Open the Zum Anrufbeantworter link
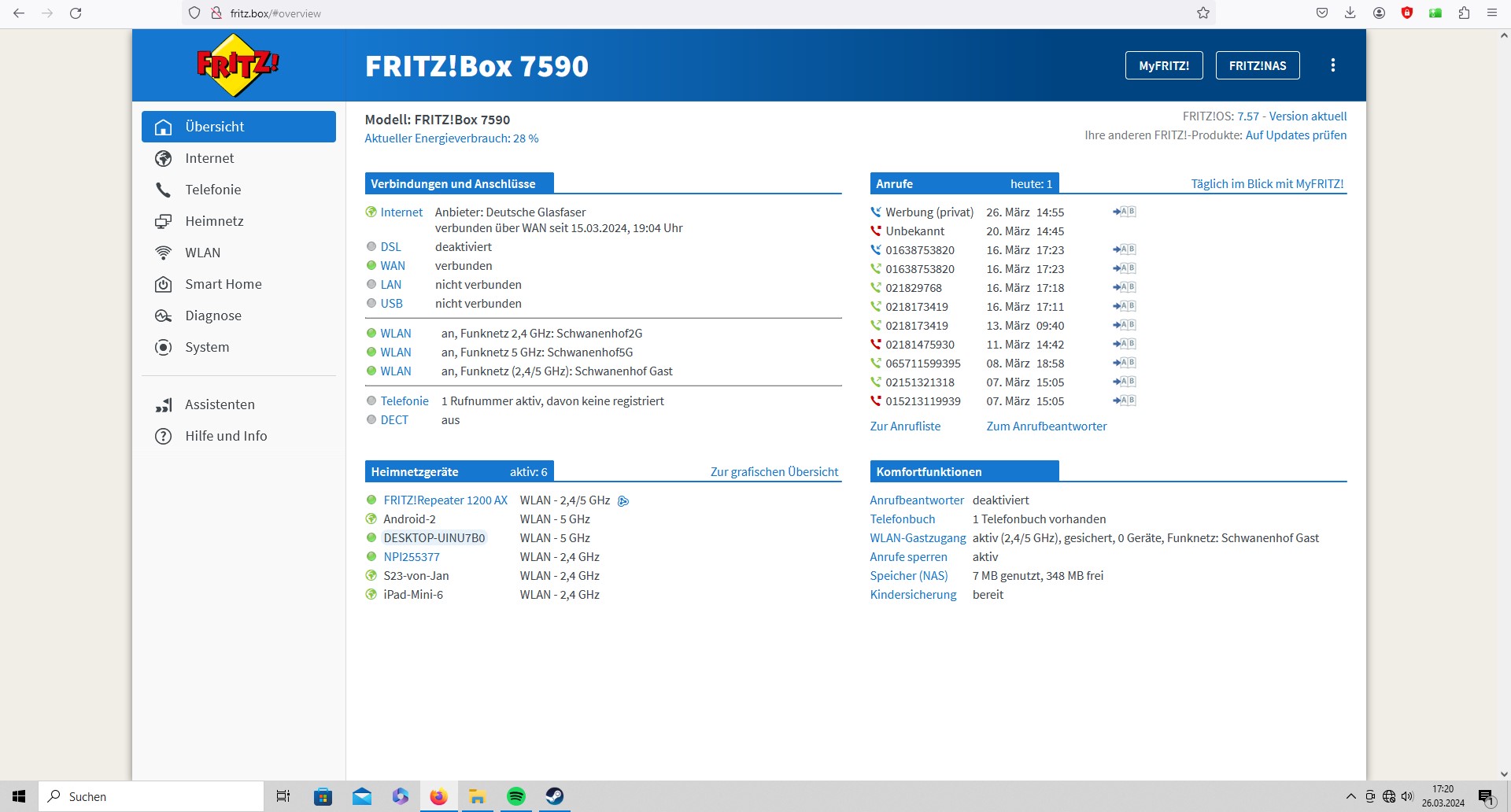This screenshot has width=1511, height=812. pos(1047,426)
